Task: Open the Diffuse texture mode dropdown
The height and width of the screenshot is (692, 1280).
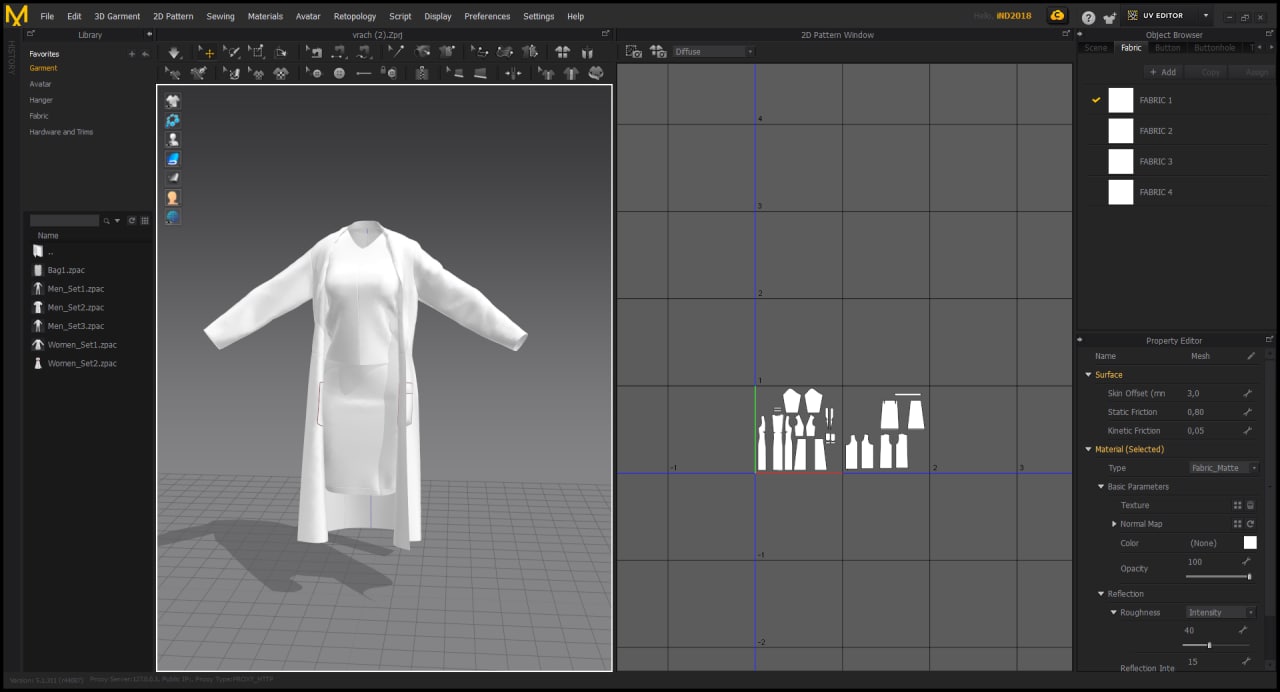Action: 714,52
